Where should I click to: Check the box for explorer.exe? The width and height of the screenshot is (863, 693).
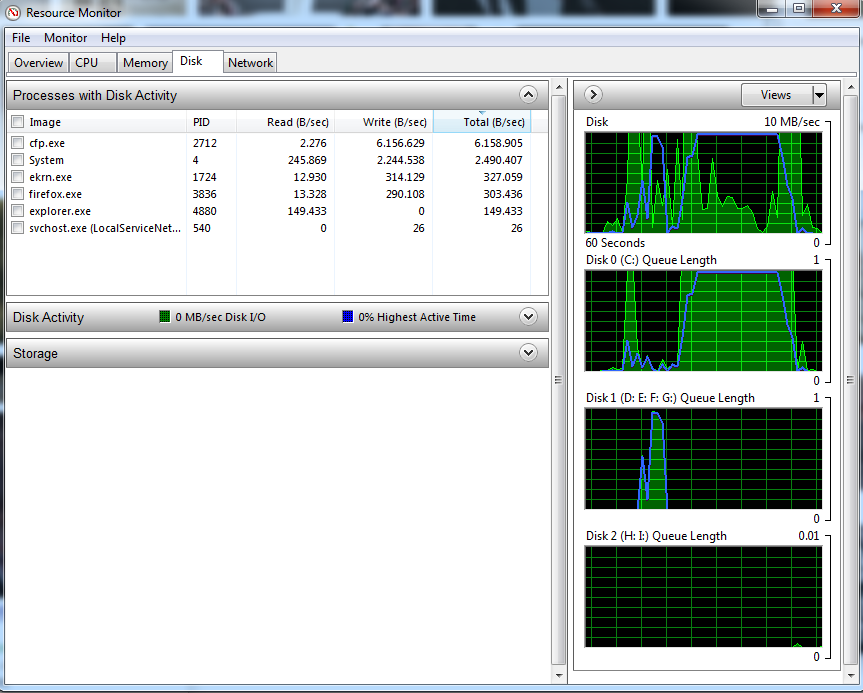pos(18,211)
